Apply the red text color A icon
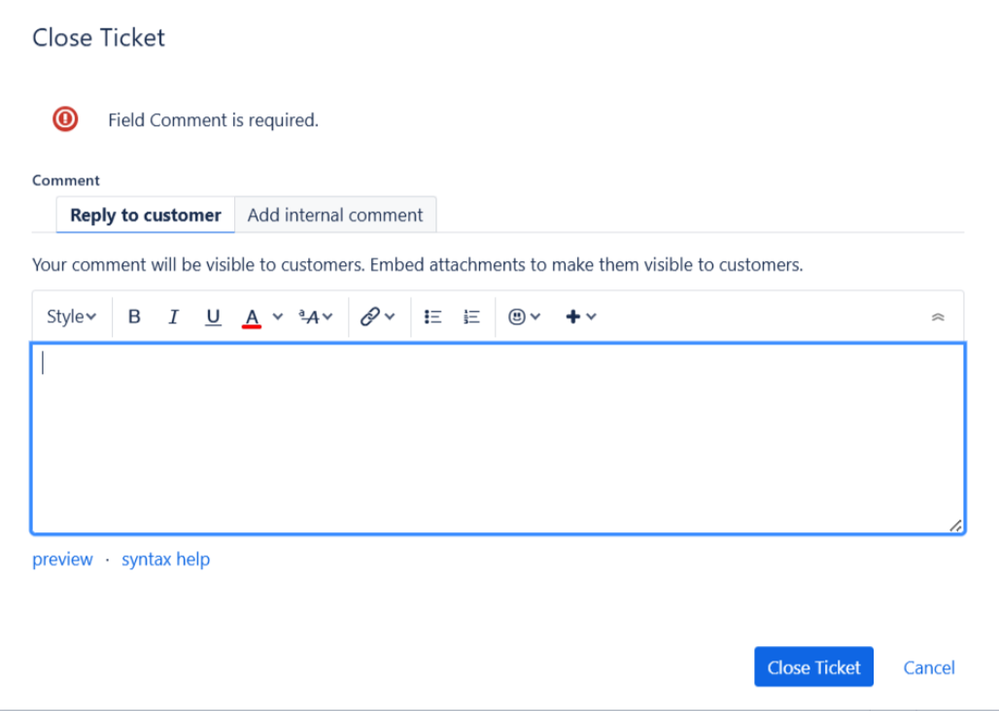Screen dimensions: 999x711 (x=252, y=317)
